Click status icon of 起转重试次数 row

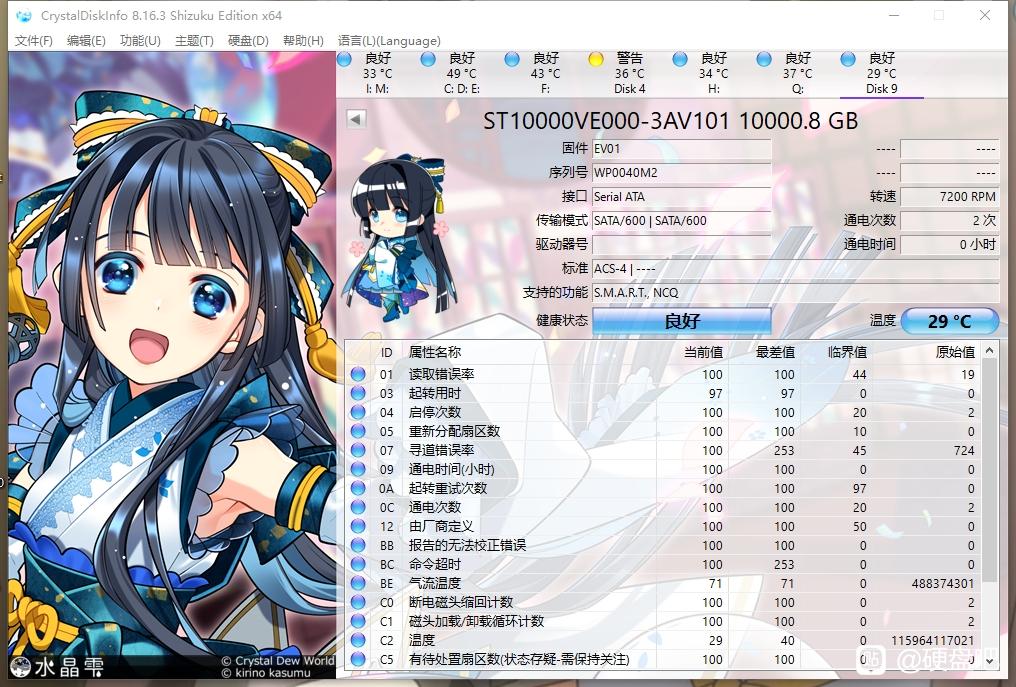[358, 488]
